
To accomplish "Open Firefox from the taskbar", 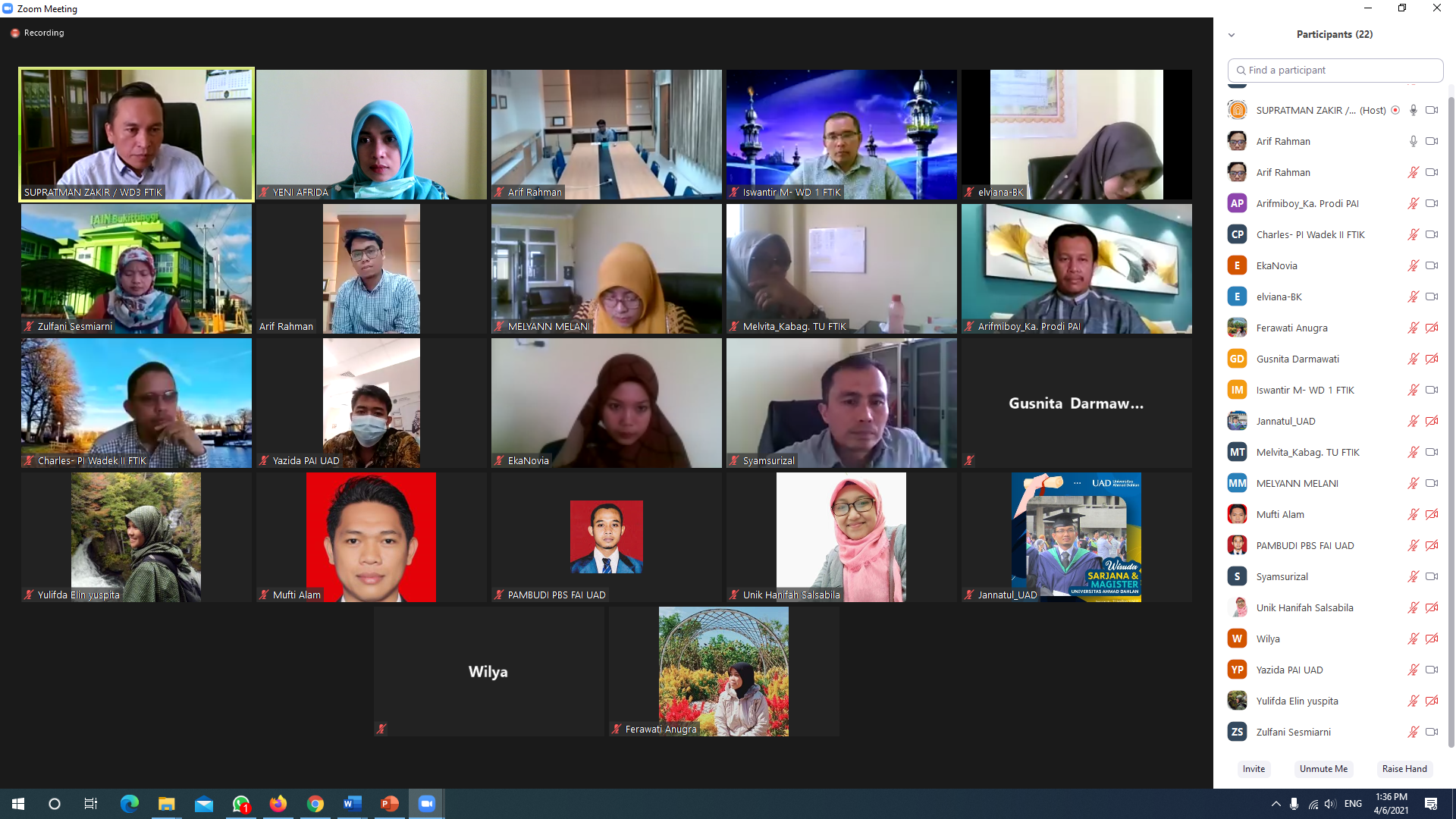I will 278,804.
